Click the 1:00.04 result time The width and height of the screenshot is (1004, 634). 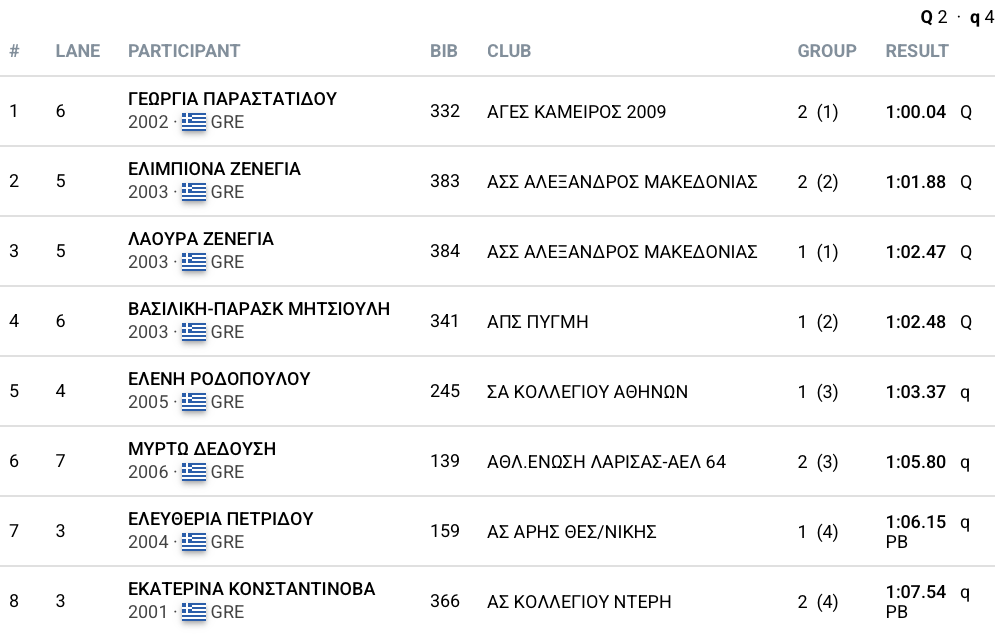915,112
